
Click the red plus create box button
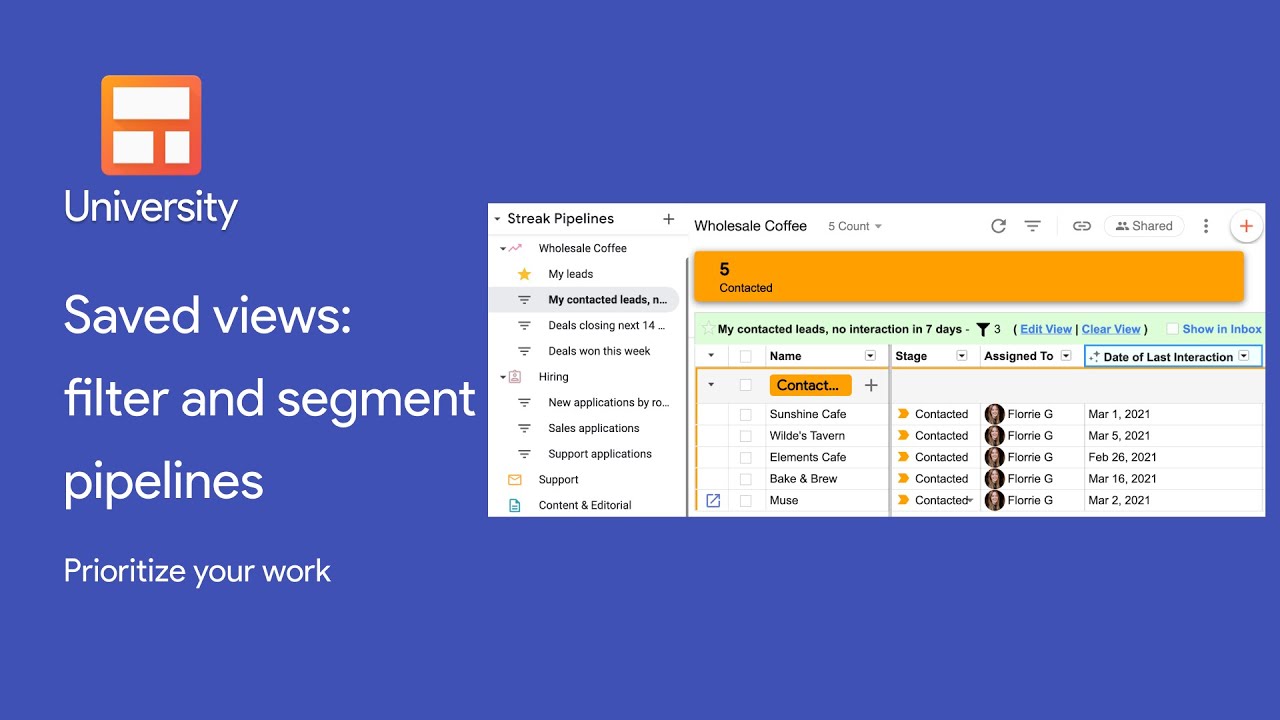tap(1246, 226)
